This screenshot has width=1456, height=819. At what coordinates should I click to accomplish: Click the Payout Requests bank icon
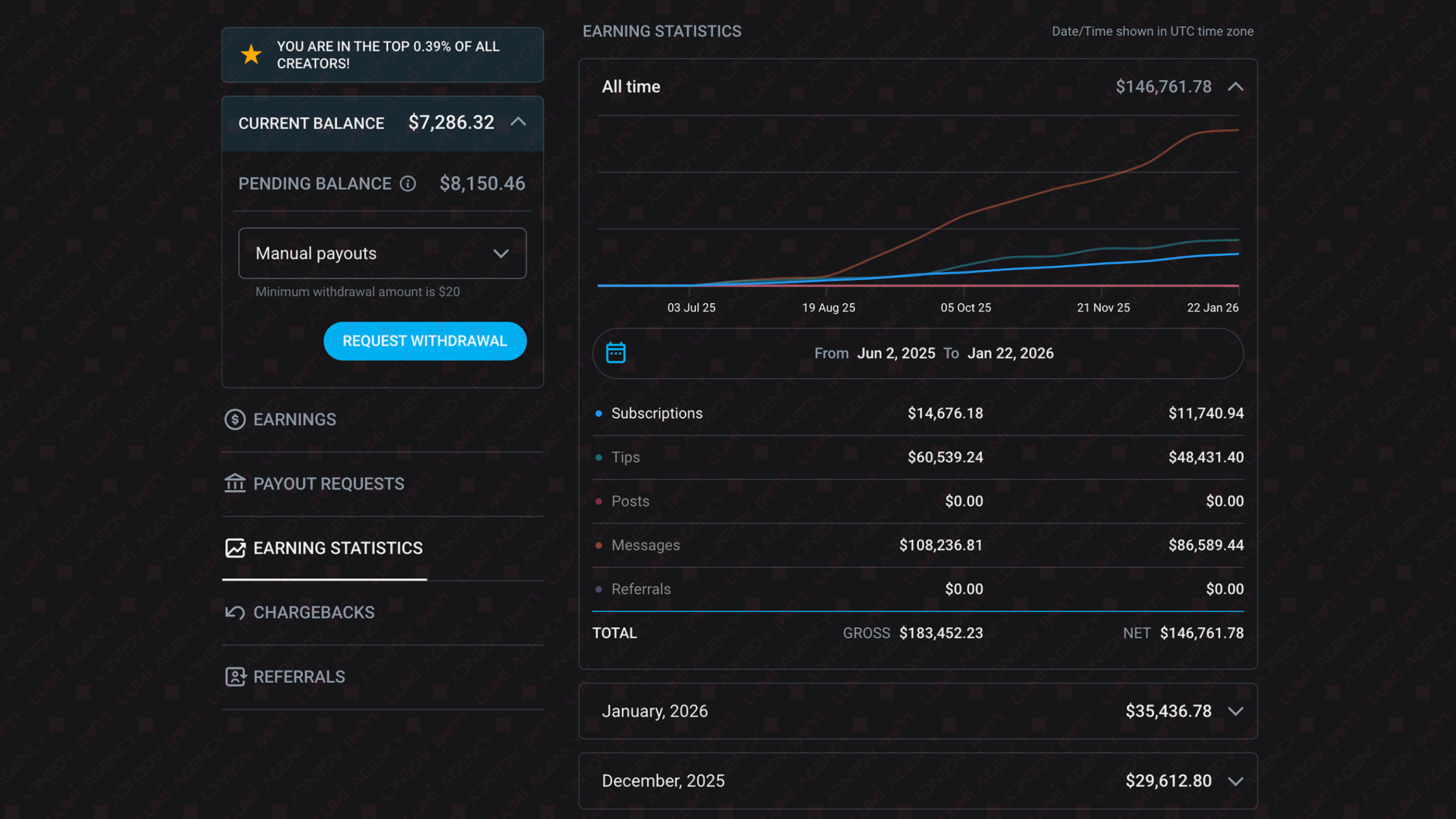(235, 483)
